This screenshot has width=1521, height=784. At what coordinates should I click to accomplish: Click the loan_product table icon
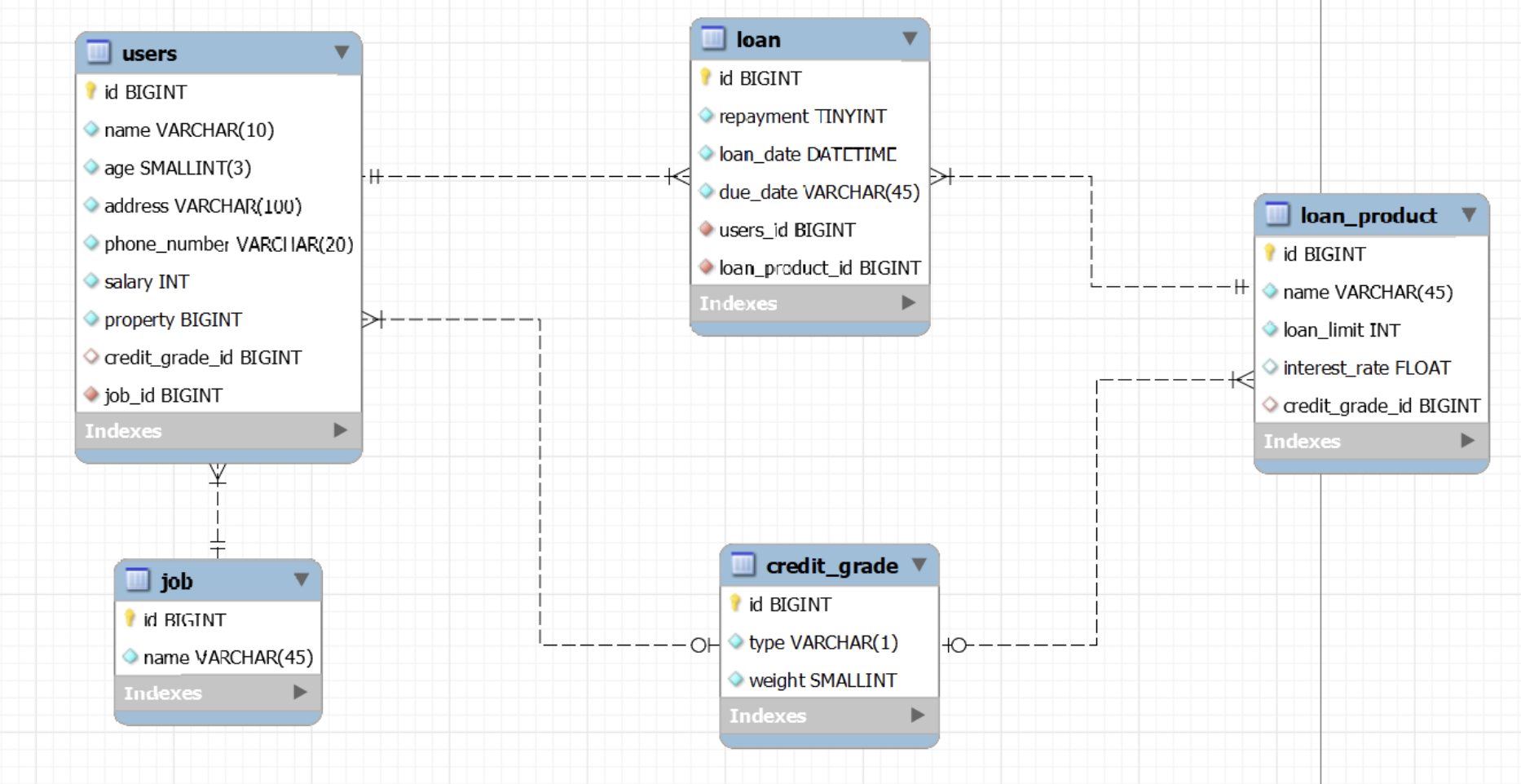pos(1277,214)
